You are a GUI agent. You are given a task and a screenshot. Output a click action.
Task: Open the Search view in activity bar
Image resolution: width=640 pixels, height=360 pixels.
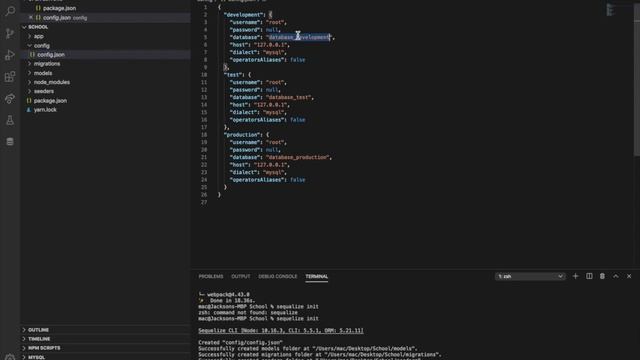10,11
